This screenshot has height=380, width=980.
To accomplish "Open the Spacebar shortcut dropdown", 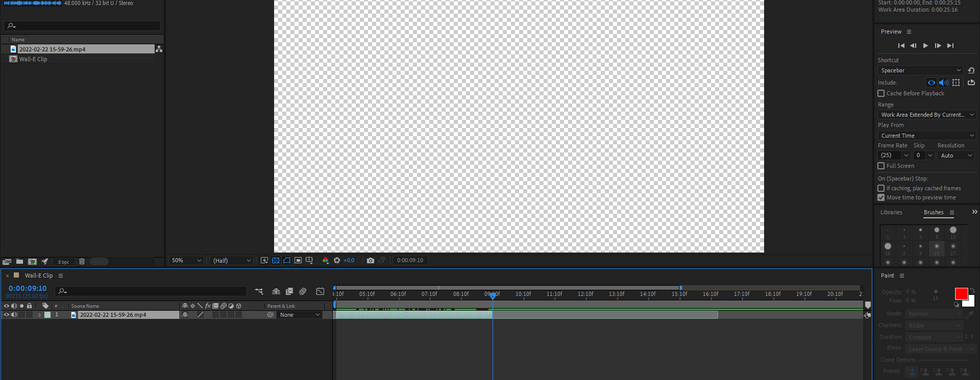I will (x=921, y=71).
